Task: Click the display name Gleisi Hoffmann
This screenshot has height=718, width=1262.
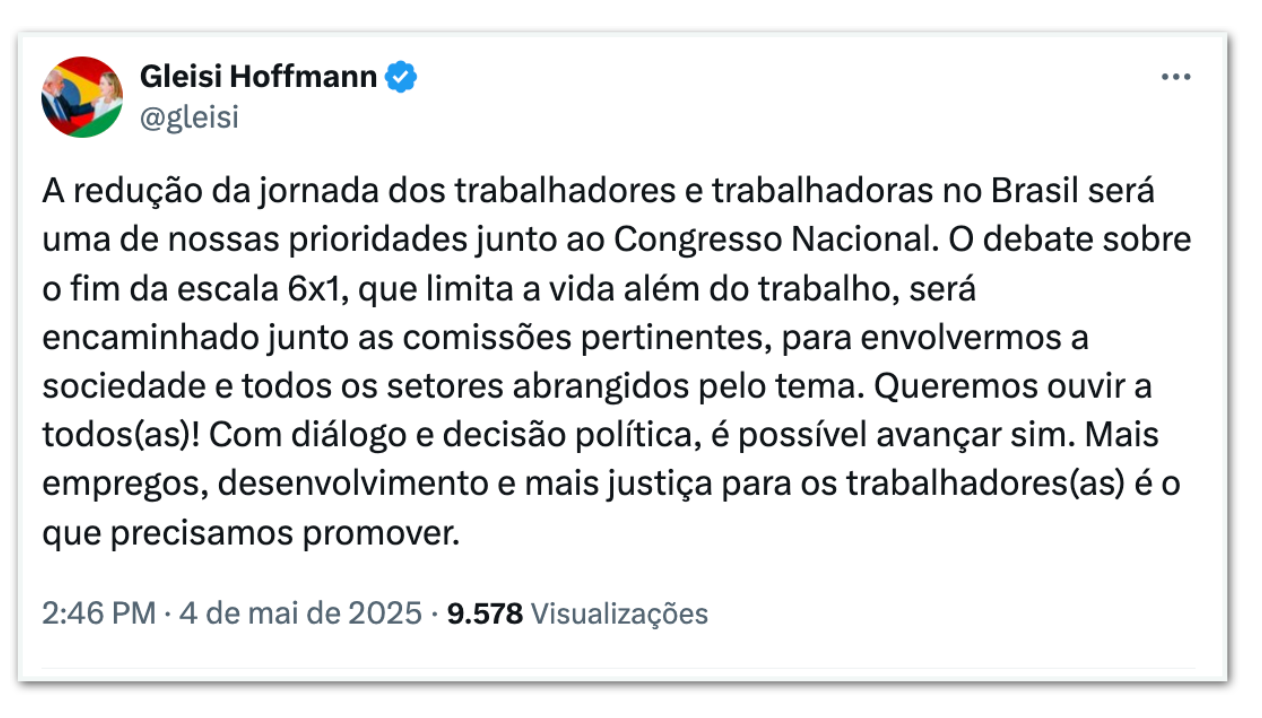Action: click(259, 77)
